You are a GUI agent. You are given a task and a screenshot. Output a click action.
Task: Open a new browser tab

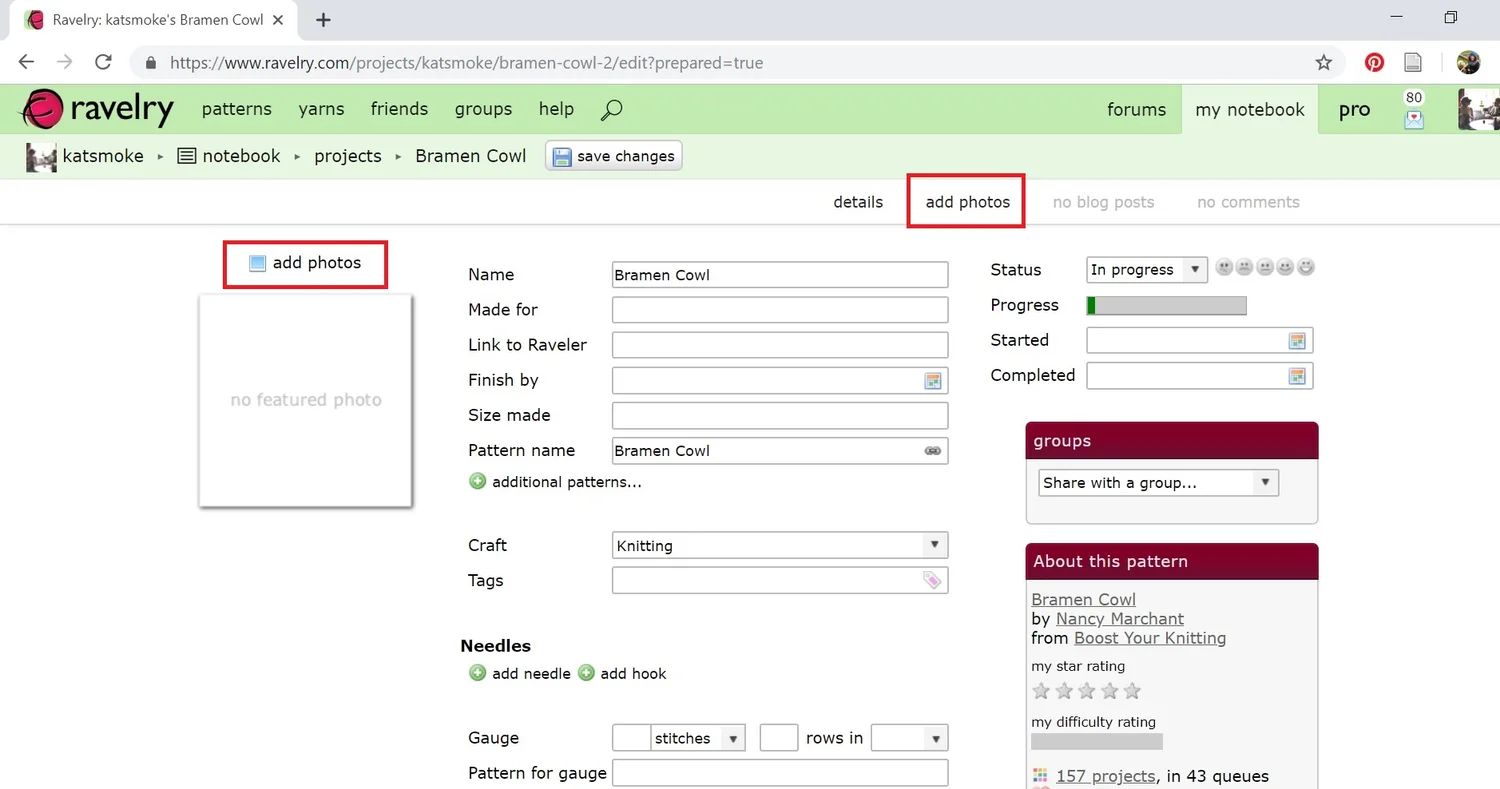pyautogui.click(x=323, y=20)
